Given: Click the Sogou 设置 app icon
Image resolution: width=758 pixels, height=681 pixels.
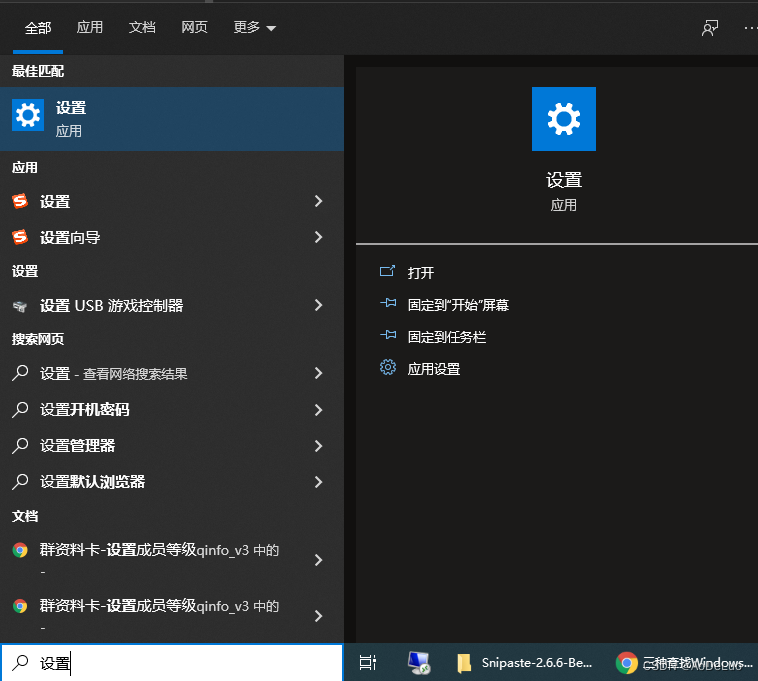Looking at the screenshot, I should pyautogui.click(x=20, y=201).
